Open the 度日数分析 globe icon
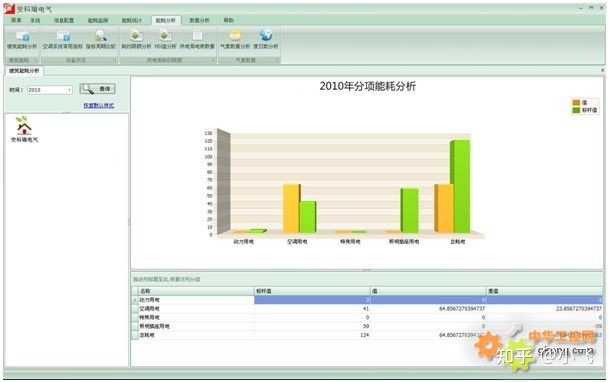Viewport: 609px width, 382px height. pos(266,39)
